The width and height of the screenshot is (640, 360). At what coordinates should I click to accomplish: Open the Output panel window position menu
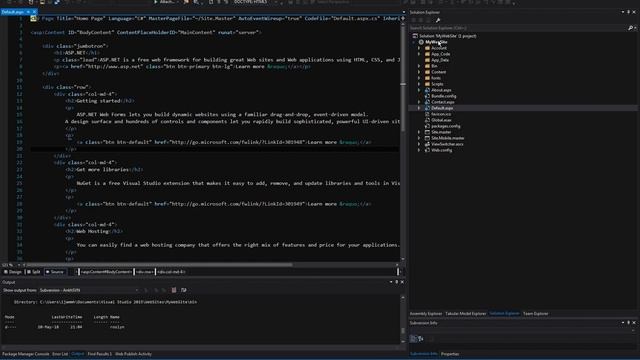click(x=391, y=282)
